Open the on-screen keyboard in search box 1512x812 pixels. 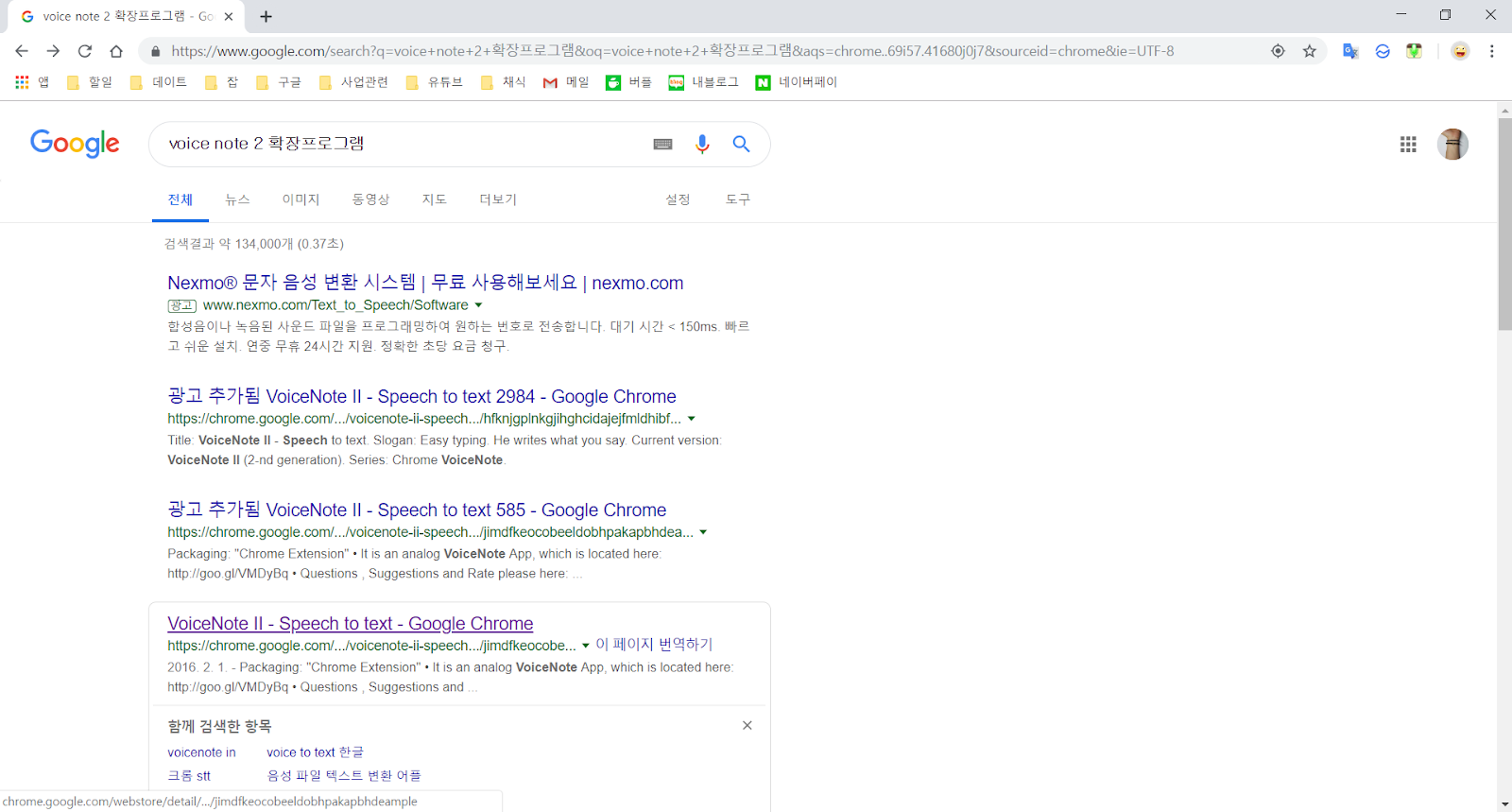[663, 144]
